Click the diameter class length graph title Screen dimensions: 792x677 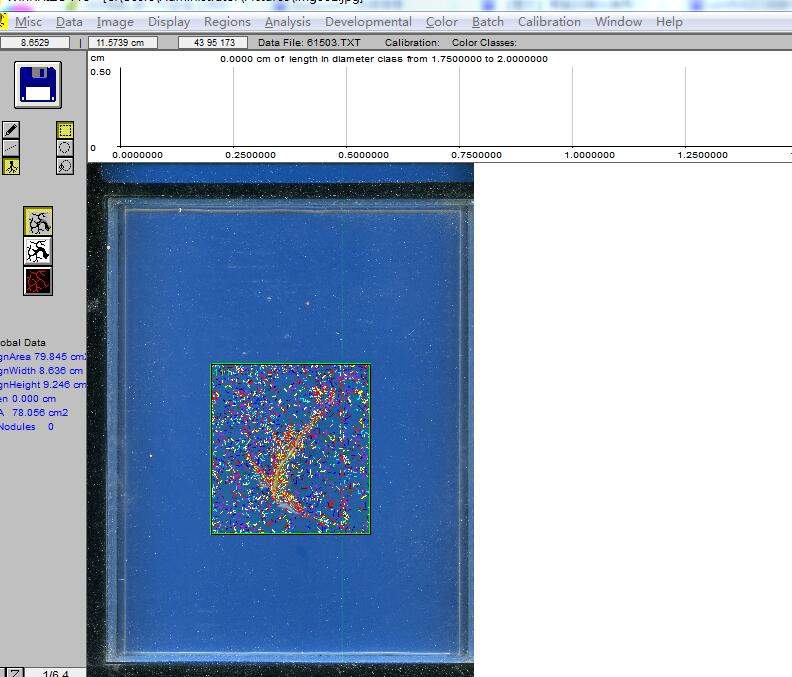pos(384,59)
